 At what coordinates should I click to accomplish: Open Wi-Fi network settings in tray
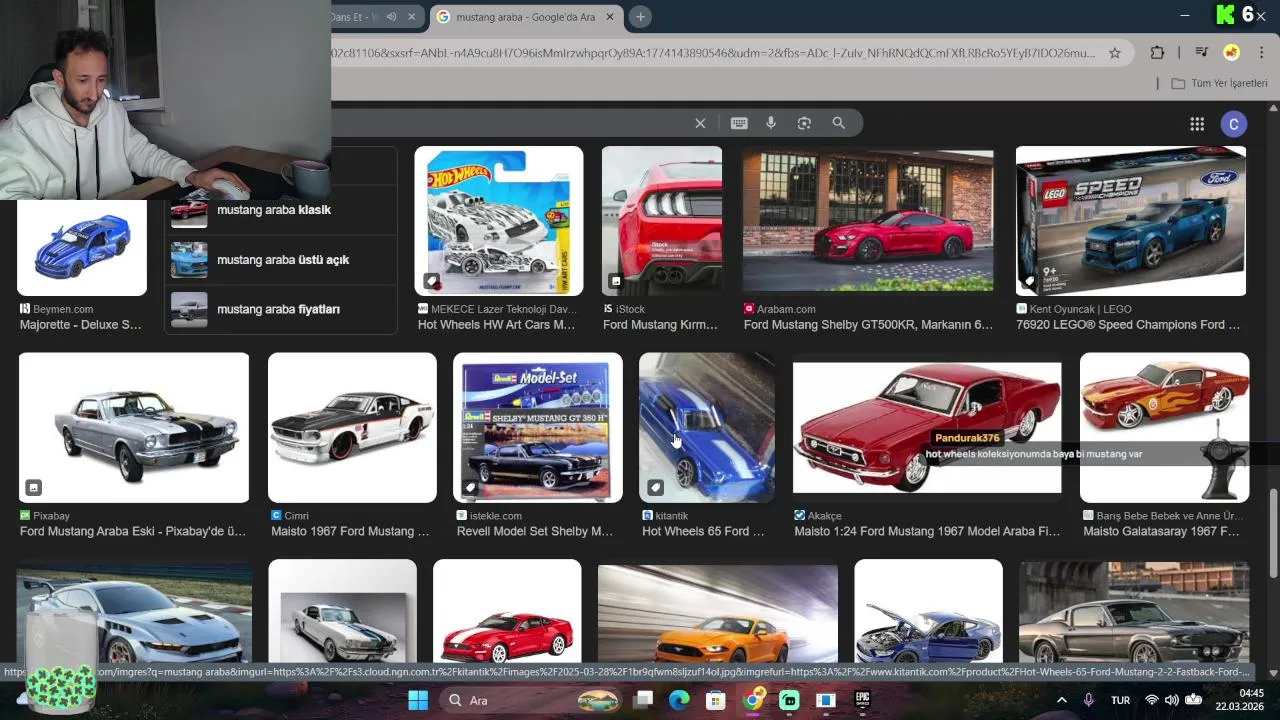click(1152, 700)
